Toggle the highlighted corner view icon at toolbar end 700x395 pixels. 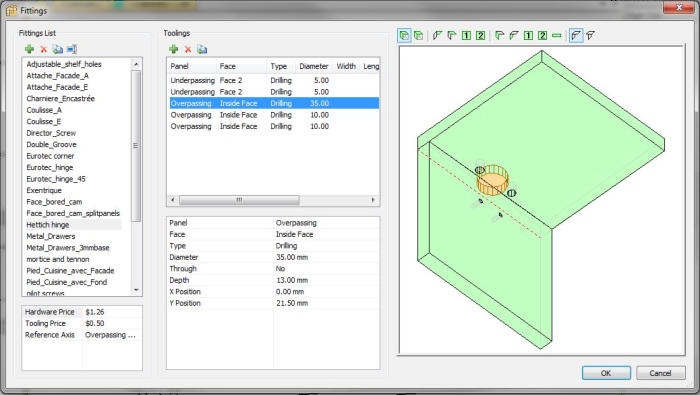(576, 35)
